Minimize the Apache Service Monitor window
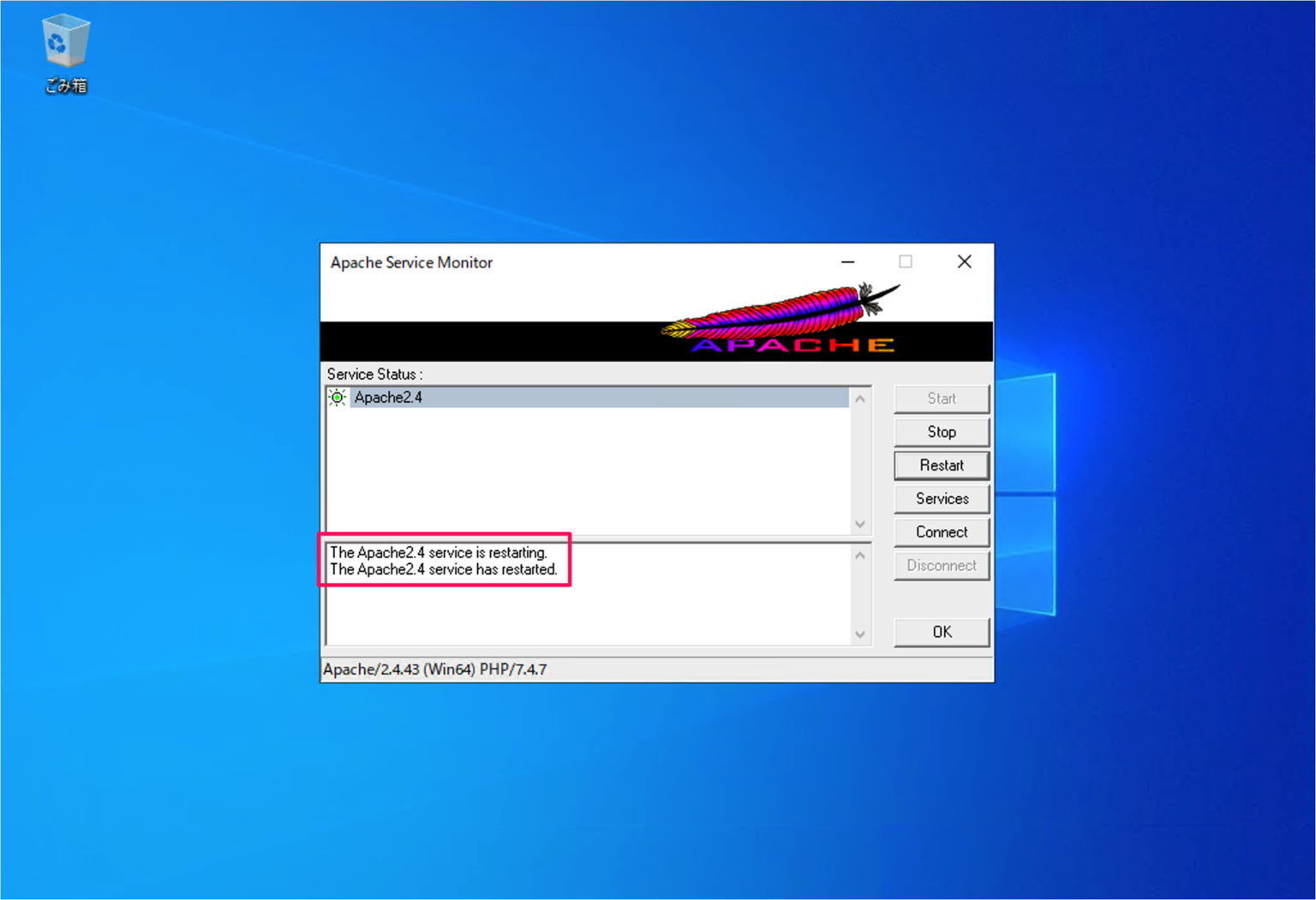This screenshot has height=900, width=1316. (x=848, y=261)
